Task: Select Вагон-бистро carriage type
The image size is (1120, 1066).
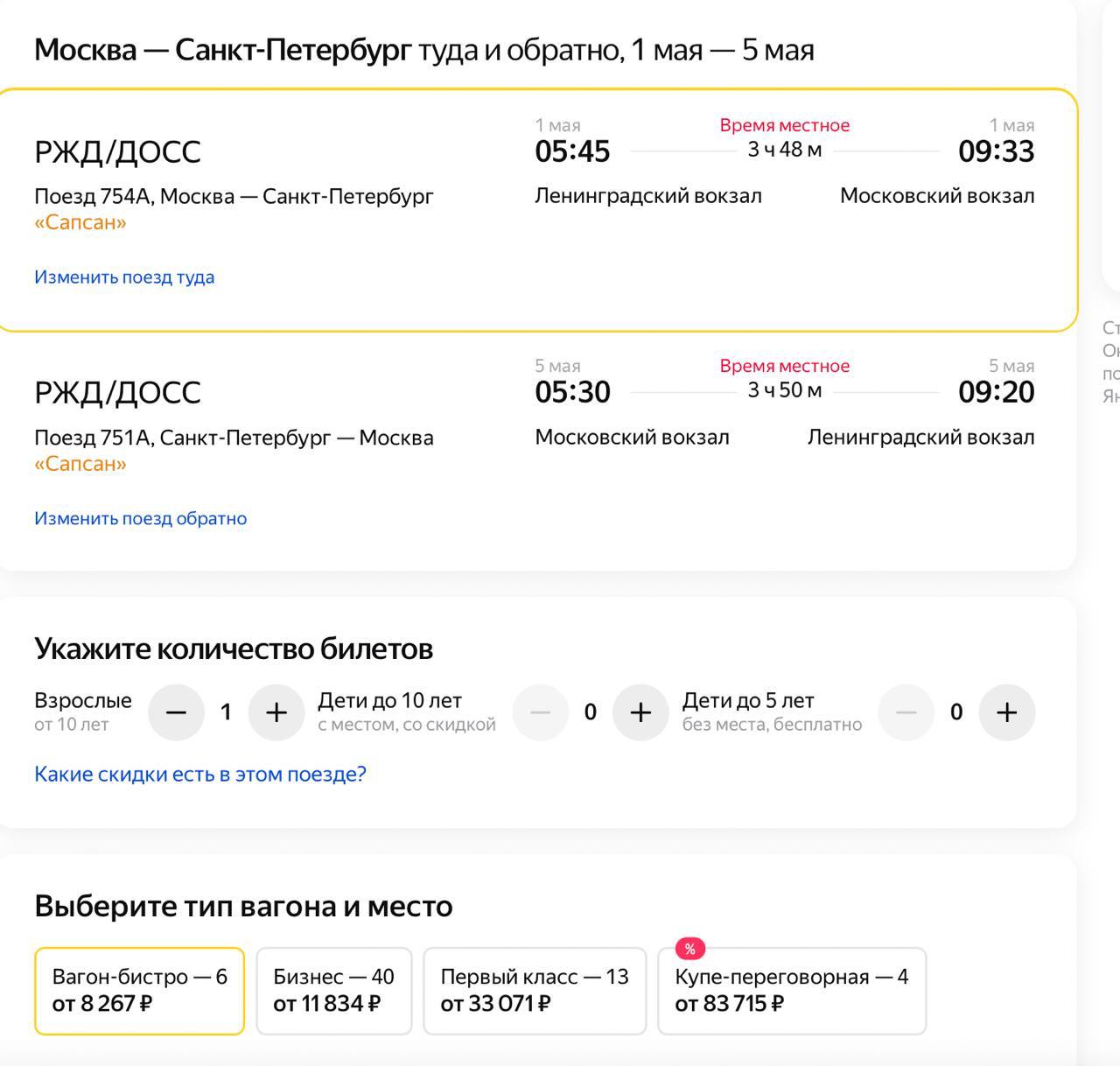Action: click(x=139, y=991)
